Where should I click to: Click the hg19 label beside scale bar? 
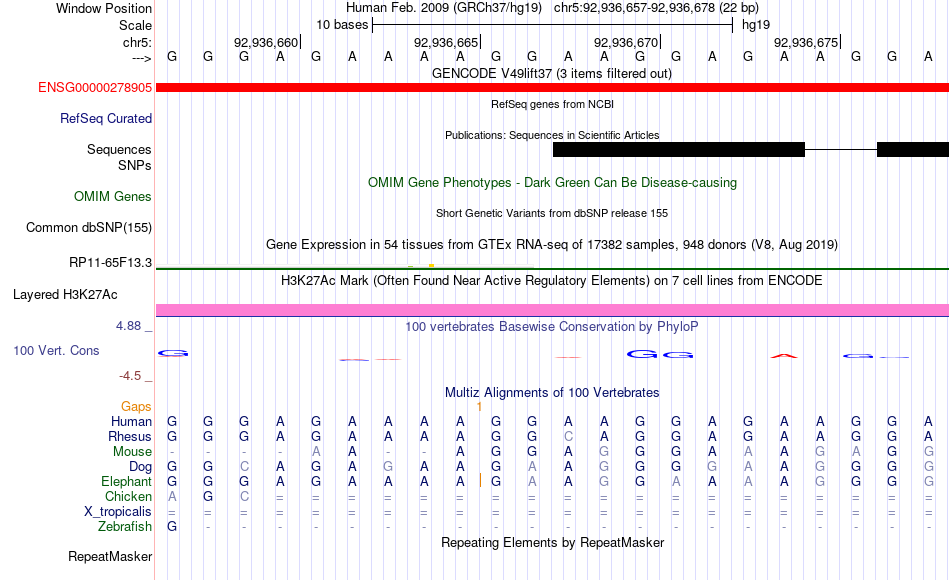pos(756,25)
